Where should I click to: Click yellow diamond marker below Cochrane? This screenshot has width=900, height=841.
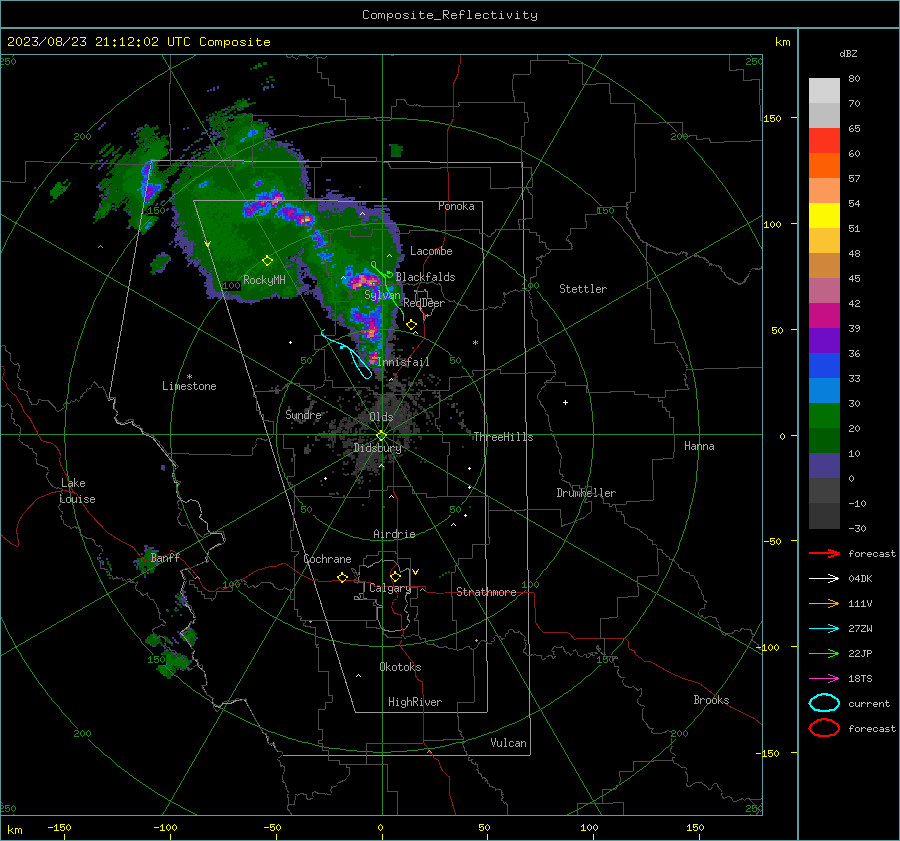(x=342, y=577)
